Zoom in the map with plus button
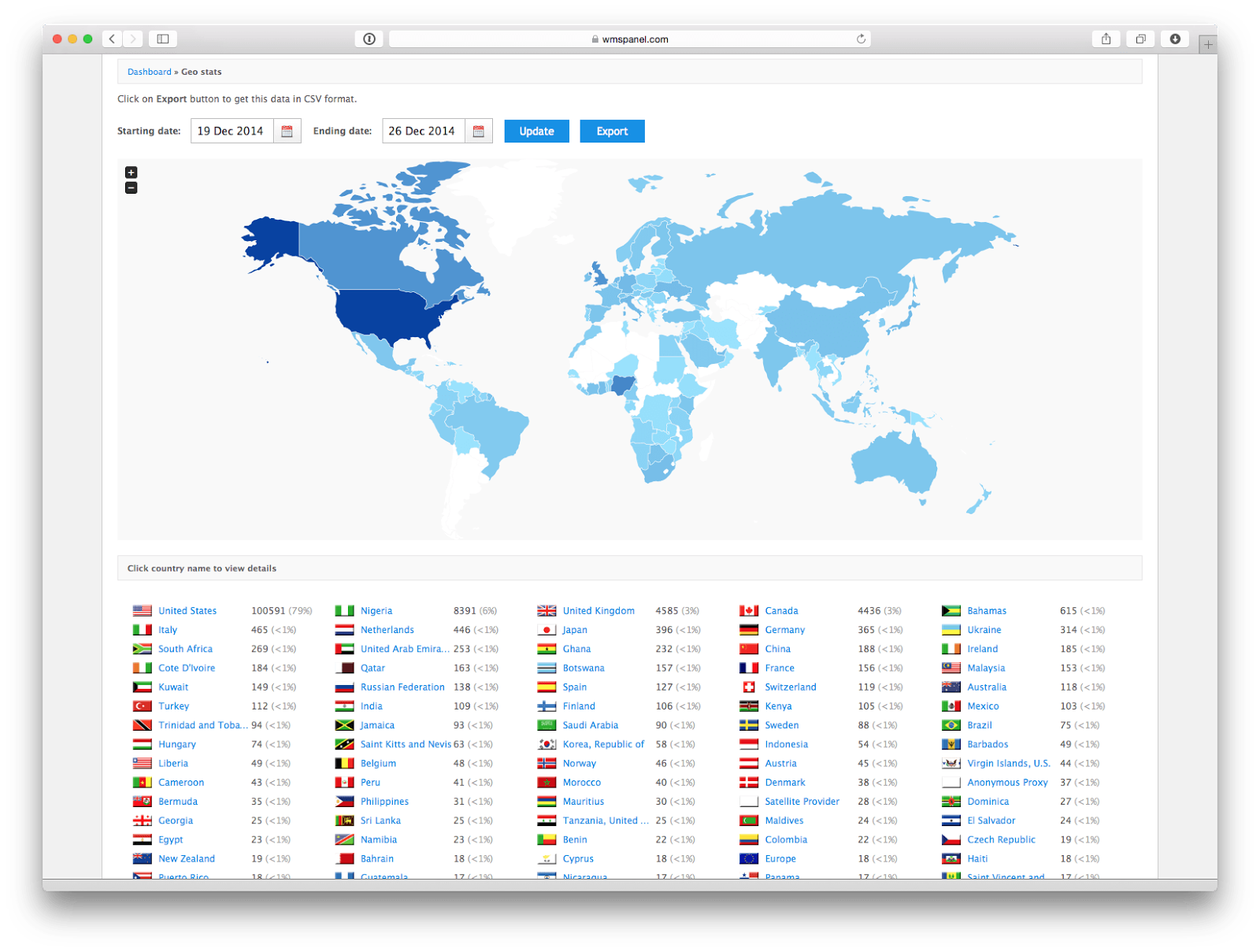Image resolution: width=1260 pixels, height=952 pixels. click(x=132, y=172)
